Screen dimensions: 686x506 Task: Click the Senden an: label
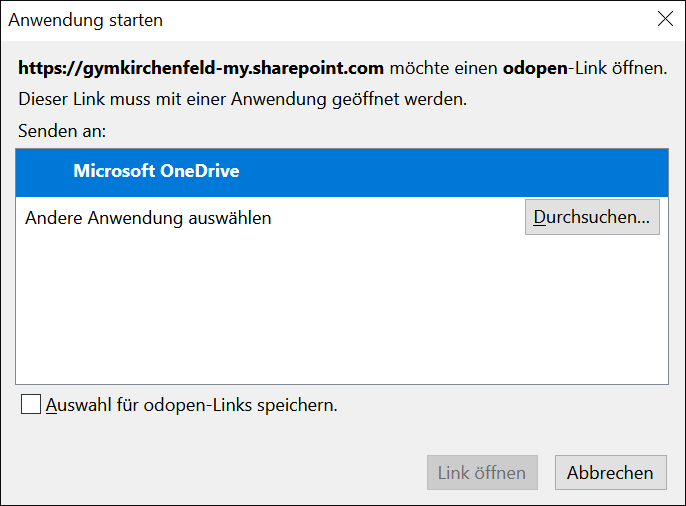62,131
